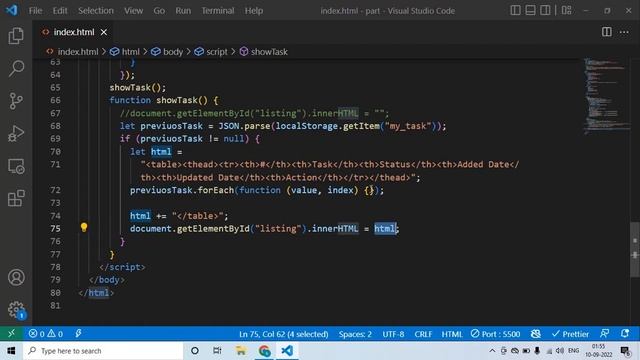Image resolution: width=640 pixels, height=360 pixels.
Task: Expand the html breadcrumb segment
Action: point(125,52)
